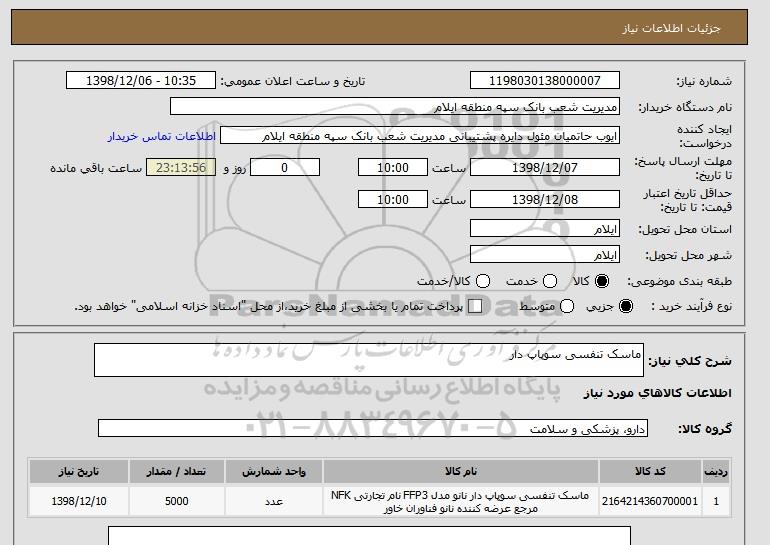Click the request creator field ایوب حاتمیان

420,136
